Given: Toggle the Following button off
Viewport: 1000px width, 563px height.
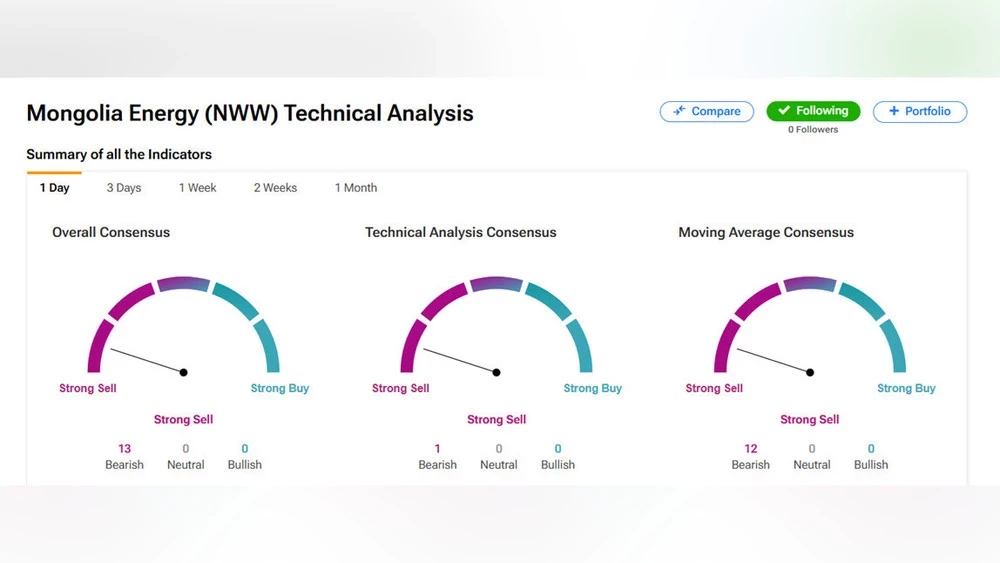Looking at the screenshot, I should pyautogui.click(x=813, y=111).
